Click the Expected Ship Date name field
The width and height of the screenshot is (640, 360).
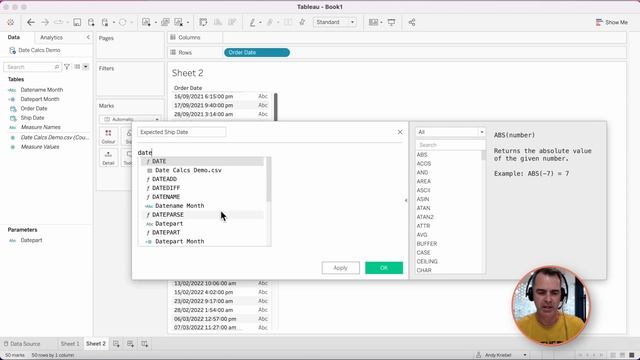pyautogui.click(x=182, y=132)
